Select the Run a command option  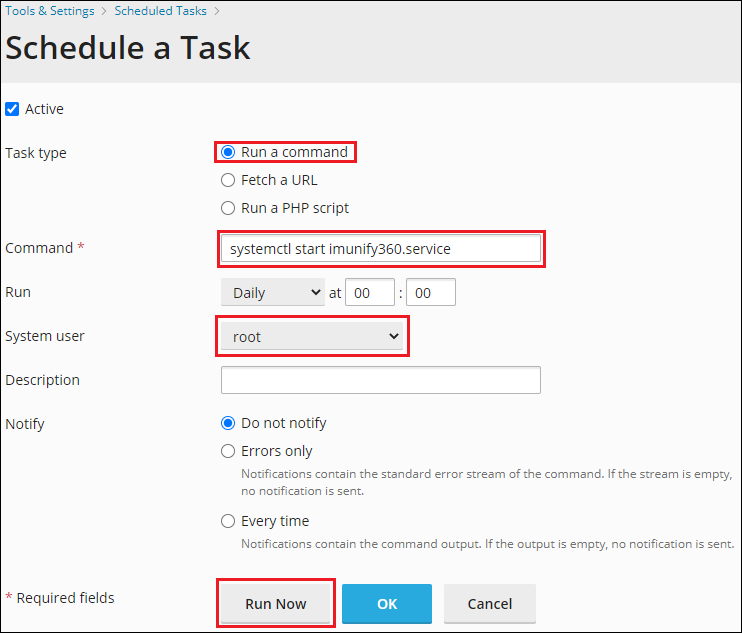[x=228, y=152]
